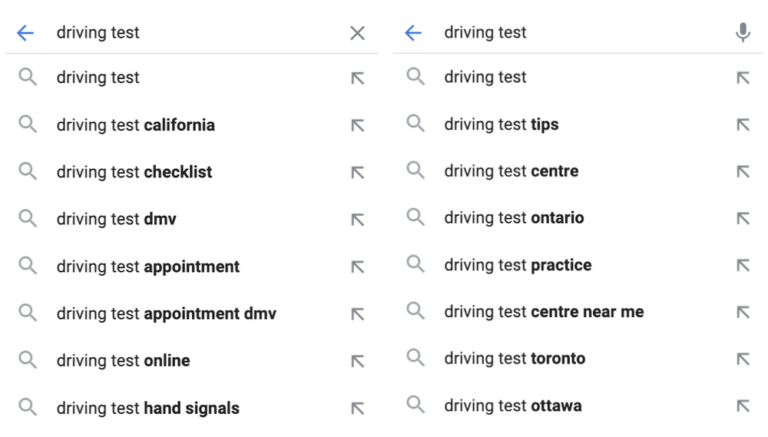This screenshot has width=768, height=437.
Task: Clear the left search field with X
Action: click(x=357, y=33)
